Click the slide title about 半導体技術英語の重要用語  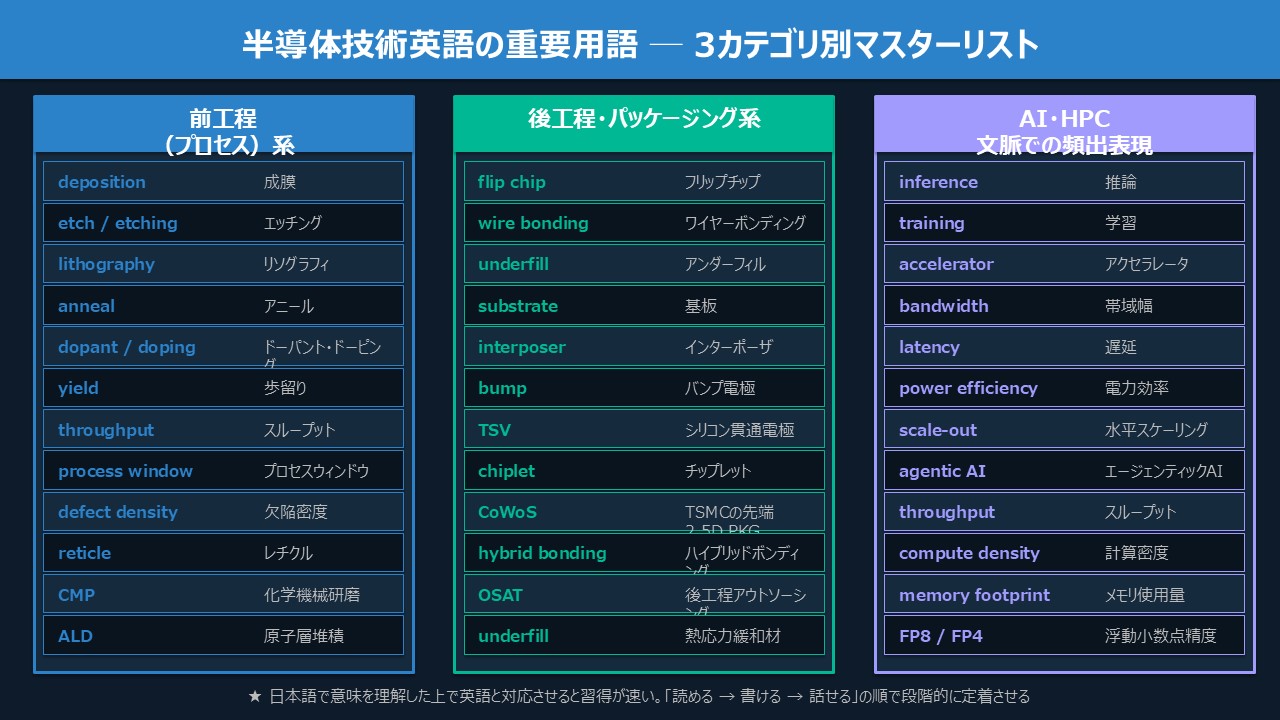640,45
